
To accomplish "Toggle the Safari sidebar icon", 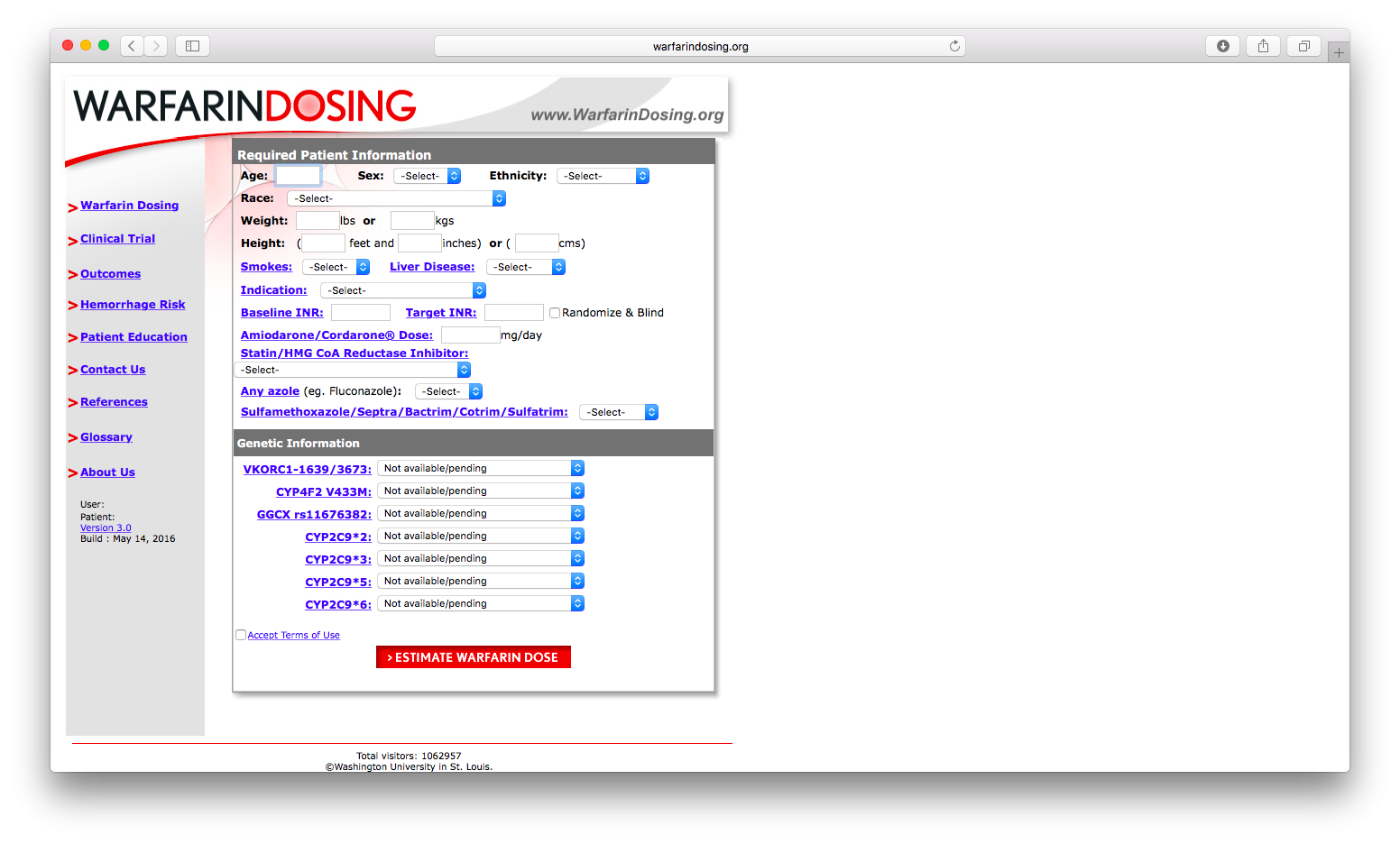I will click(x=192, y=46).
